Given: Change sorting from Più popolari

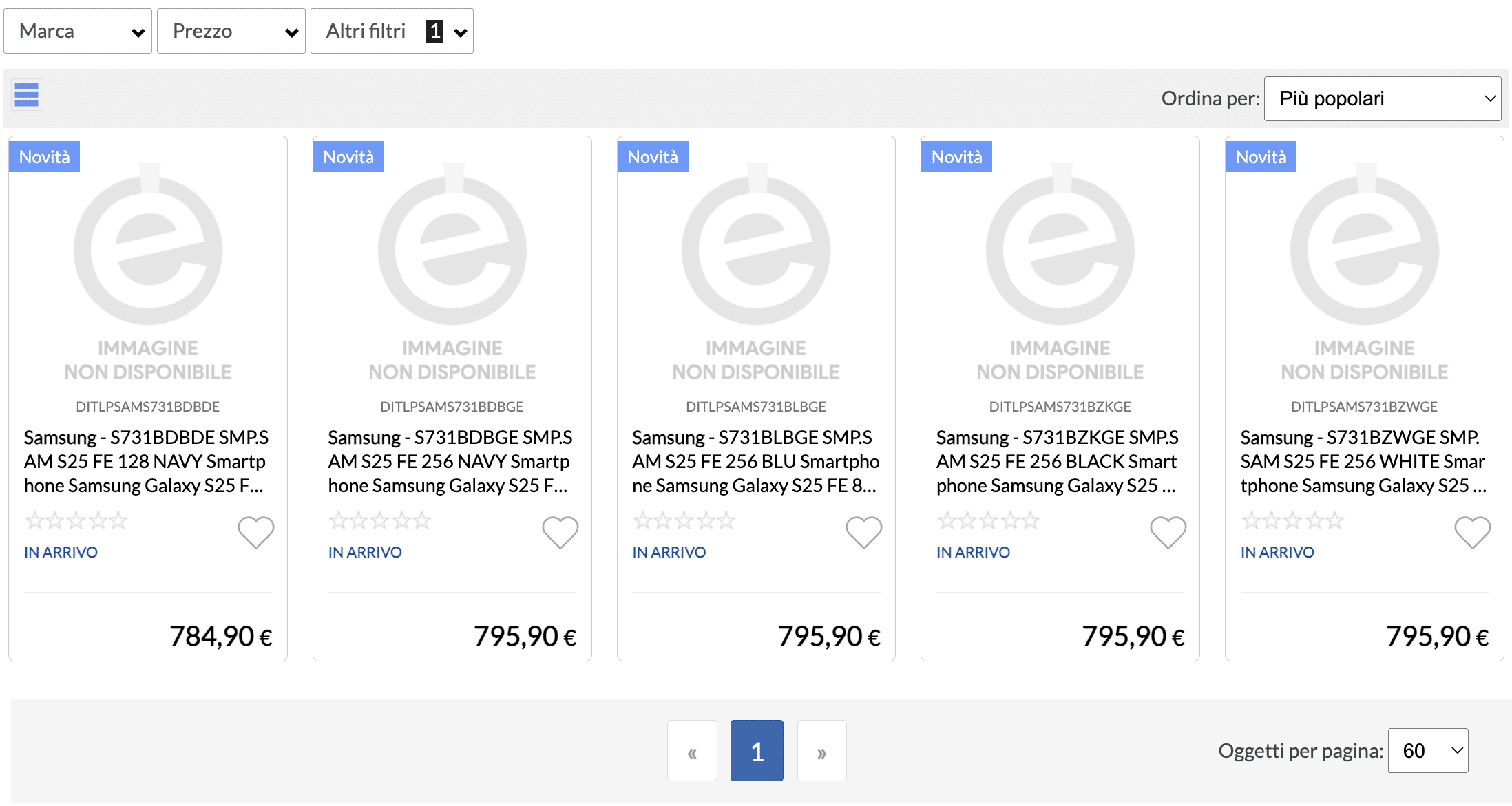Looking at the screenshot, I should (x=1383, y=98).
